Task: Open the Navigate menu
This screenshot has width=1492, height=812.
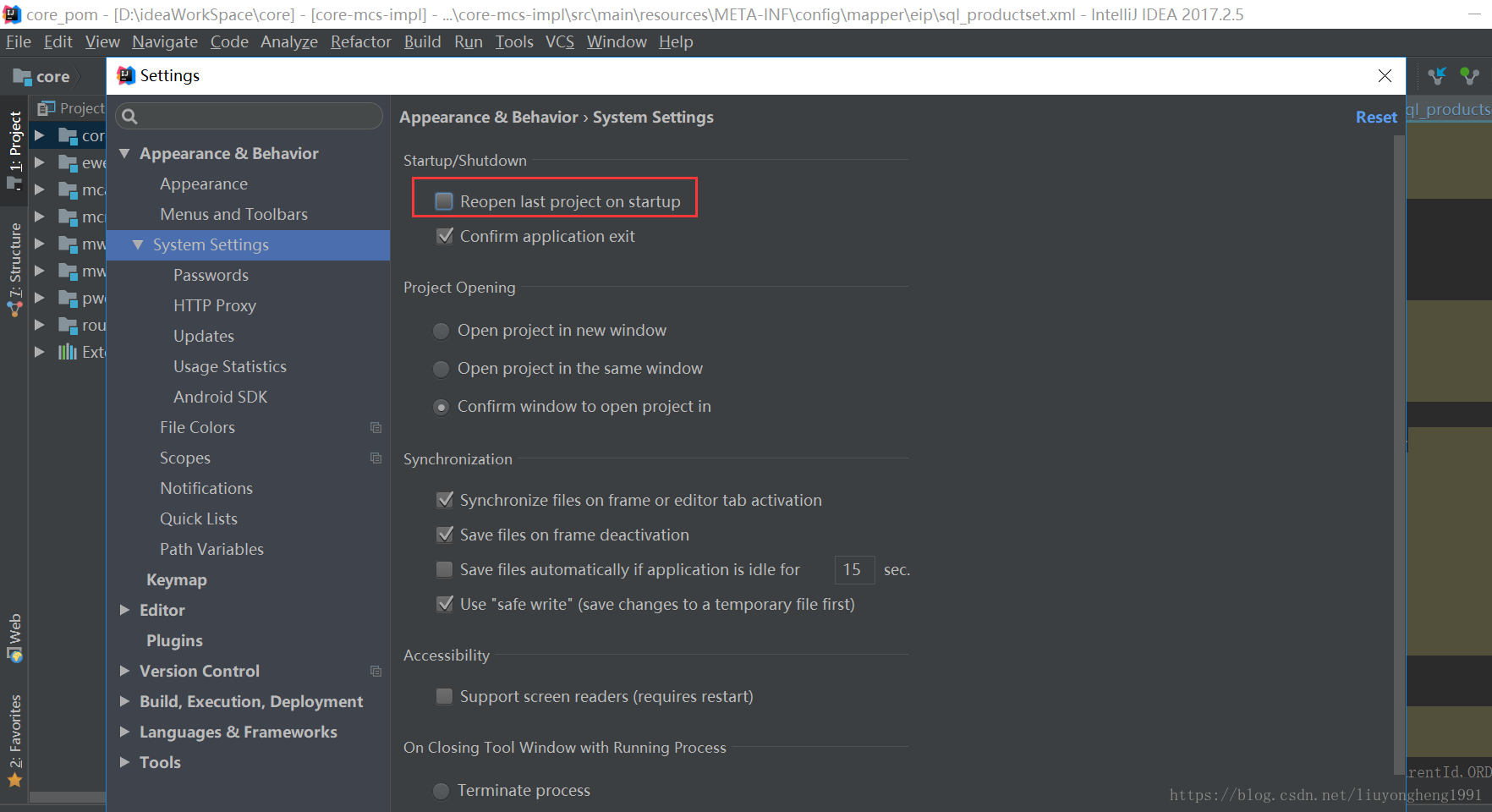Action: click(165, 42)
